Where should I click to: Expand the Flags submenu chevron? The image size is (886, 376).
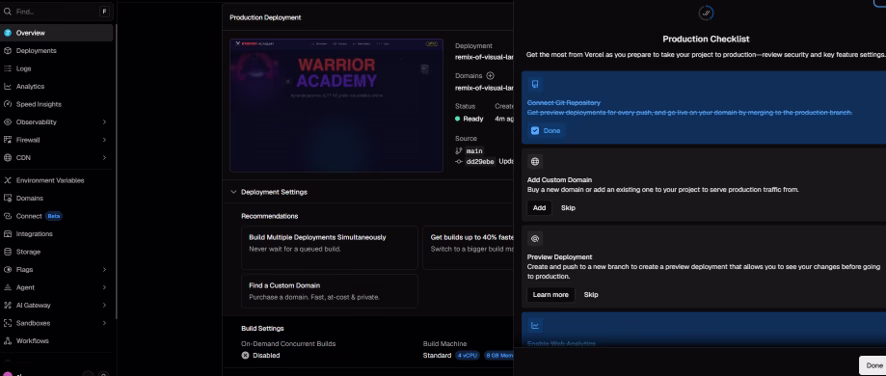(105, 270)
